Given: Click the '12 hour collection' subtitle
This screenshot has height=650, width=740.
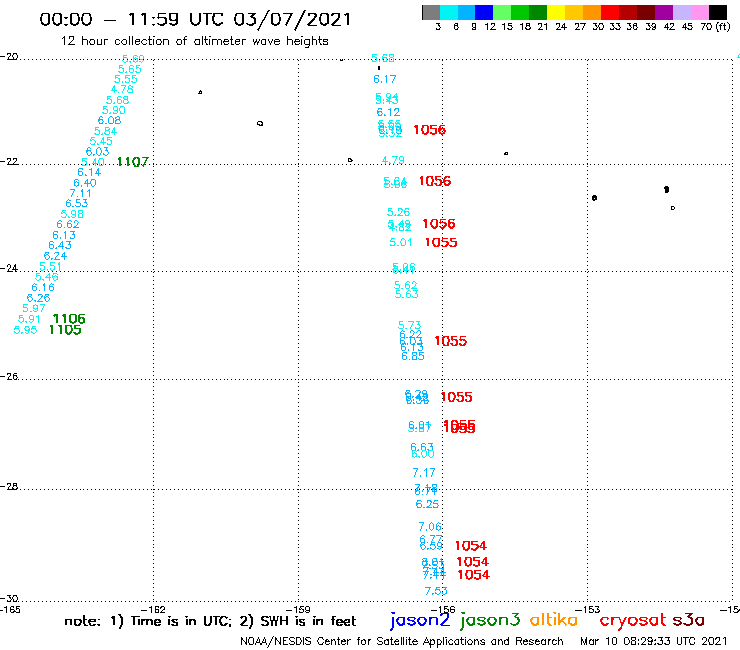Looking at the screenshot, I should coord(194,41).
